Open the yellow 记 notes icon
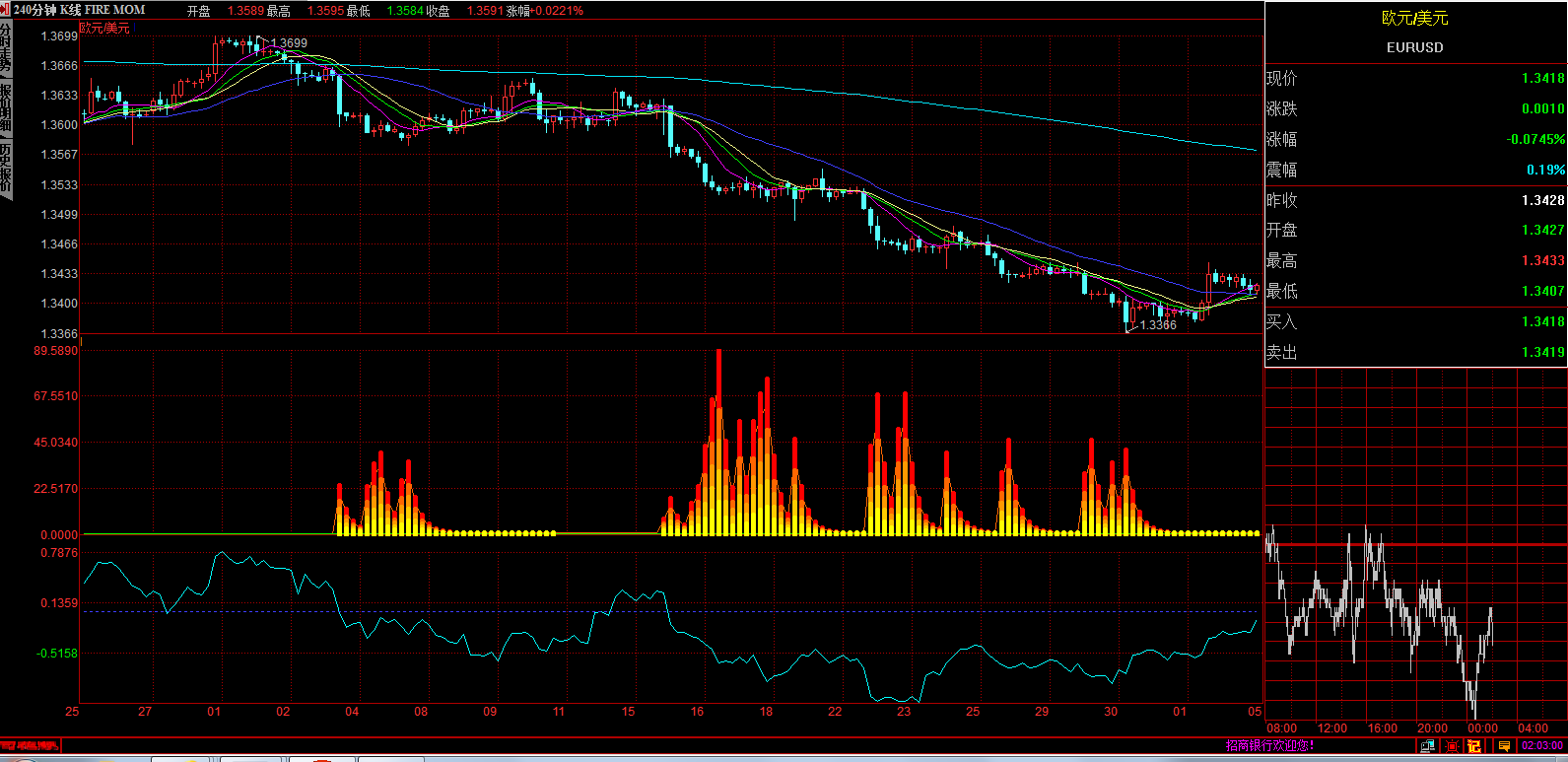The image size is (1568, 762). [1474, 746]
